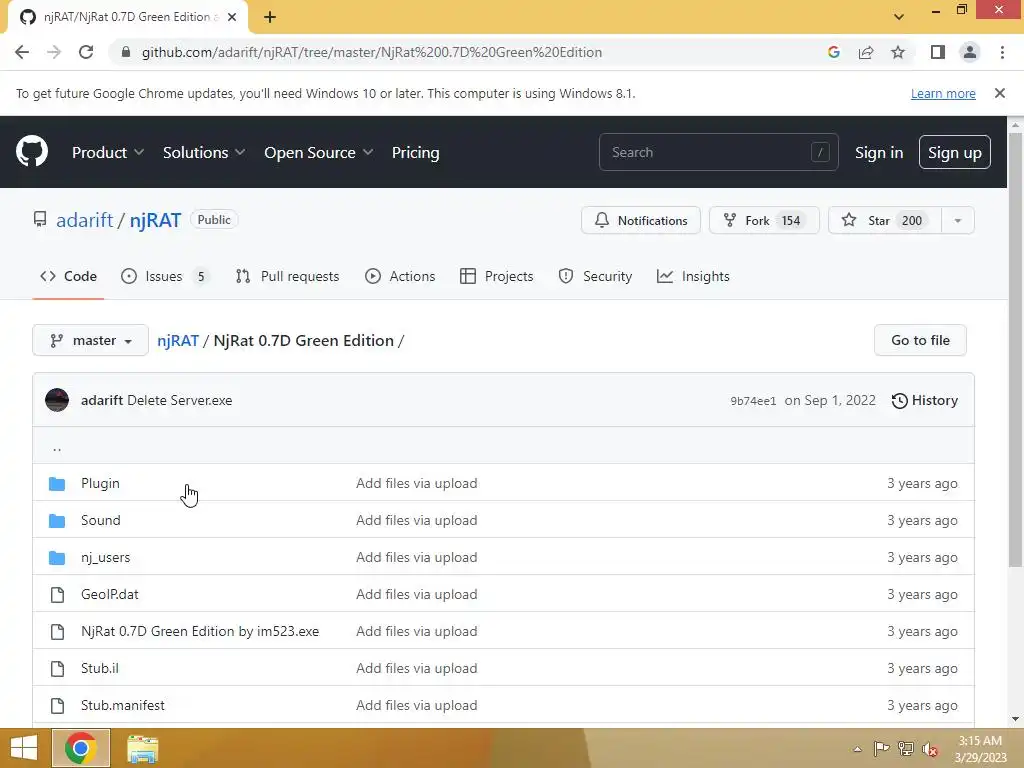The height and width of the screenshot is (768, 1024).
Task: Click the forward navigation arrow
Action: pos(54,52)
